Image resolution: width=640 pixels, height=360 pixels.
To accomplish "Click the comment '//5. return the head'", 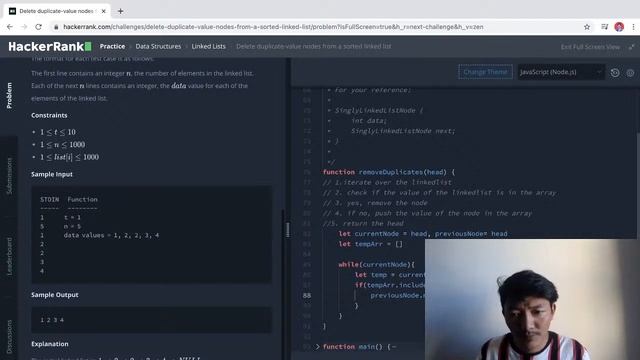I will (x=363, y=224).
